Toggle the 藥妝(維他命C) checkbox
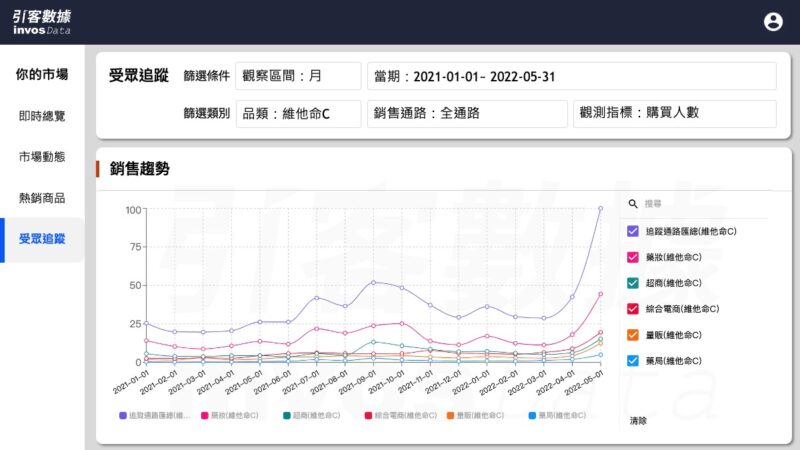The width and height of the screenshot is (800, 450). tap(633, 257)
